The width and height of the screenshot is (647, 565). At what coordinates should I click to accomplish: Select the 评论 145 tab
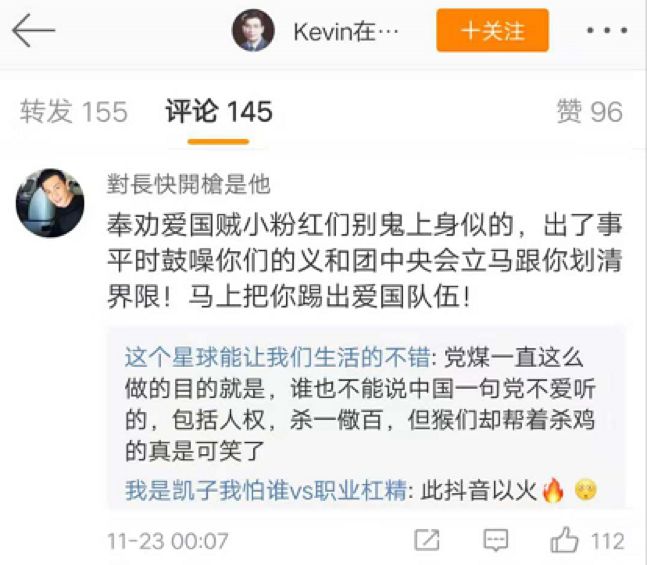(x=219, y=111)
